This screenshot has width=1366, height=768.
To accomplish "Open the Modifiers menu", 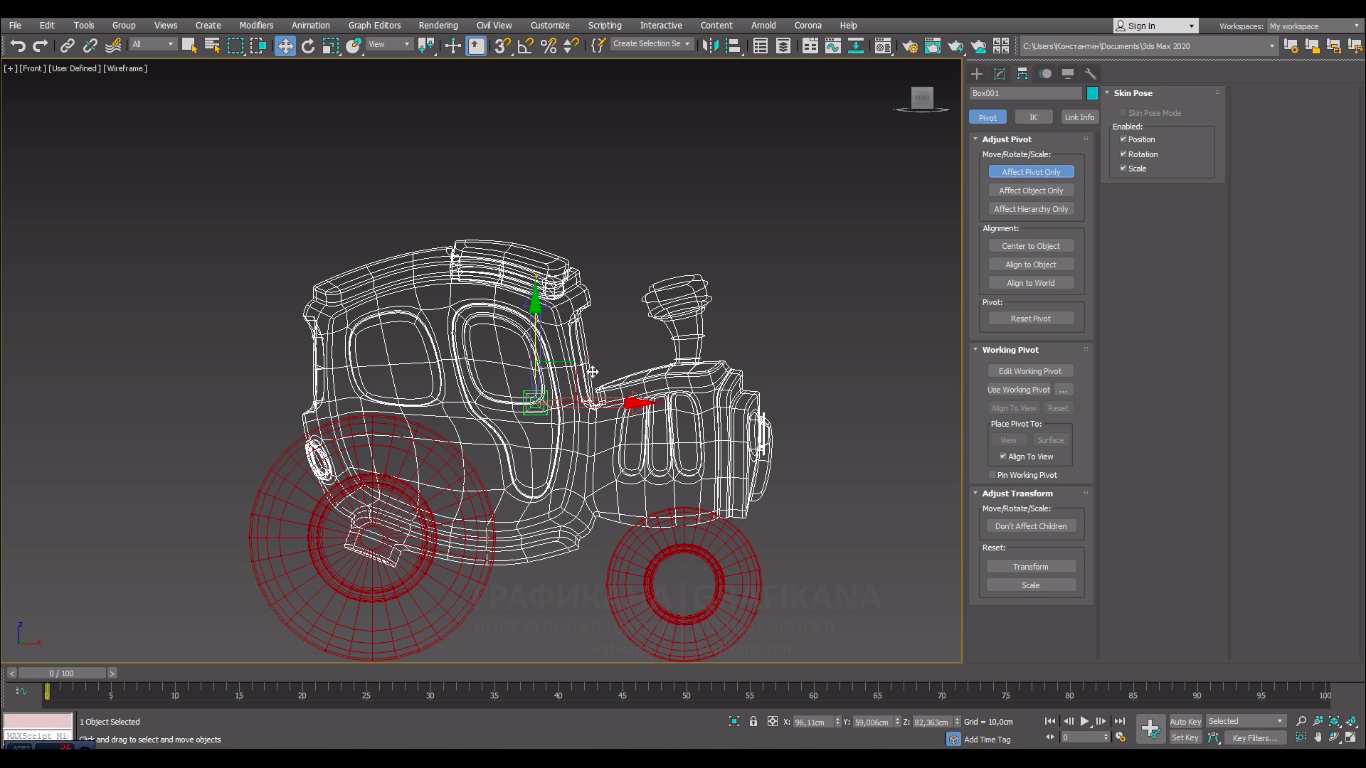I will 256,25.
